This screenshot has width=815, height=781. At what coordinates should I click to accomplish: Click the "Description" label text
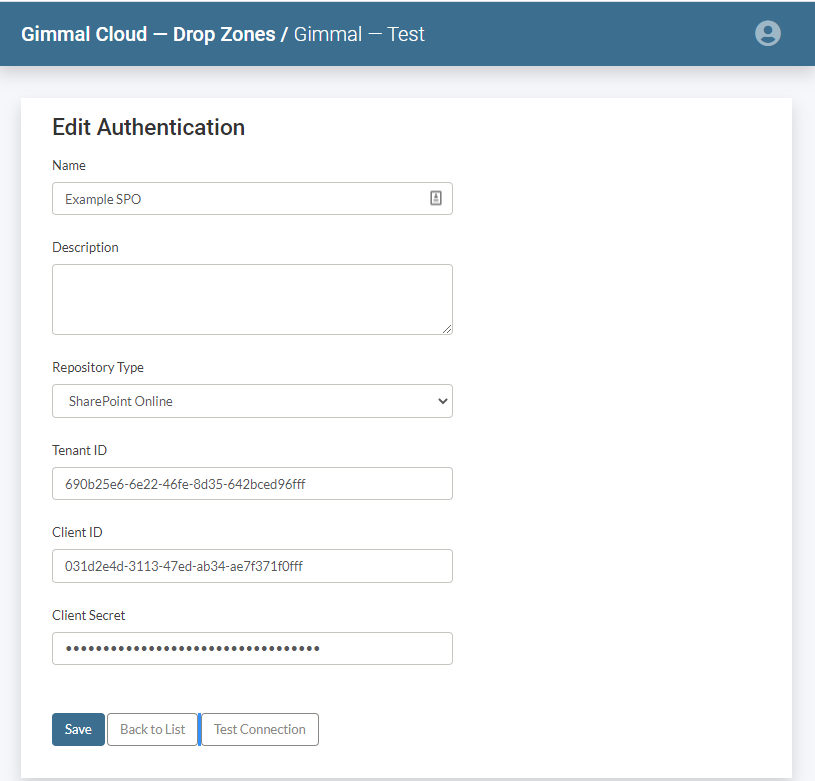click(85, 247)
